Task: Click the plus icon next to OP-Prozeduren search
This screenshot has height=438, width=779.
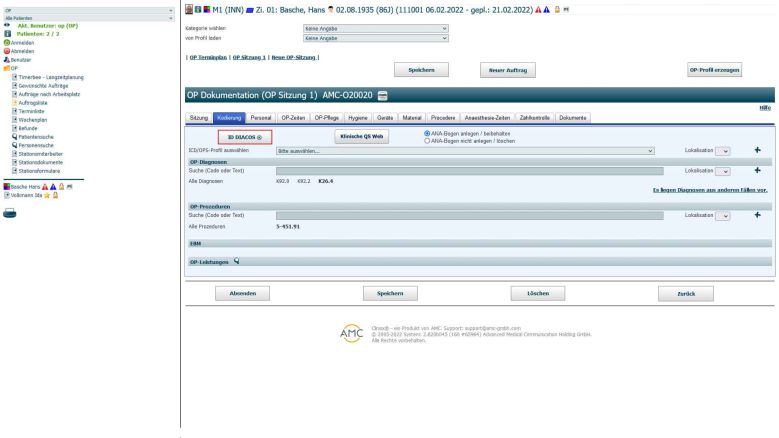Action: (756, 215)
